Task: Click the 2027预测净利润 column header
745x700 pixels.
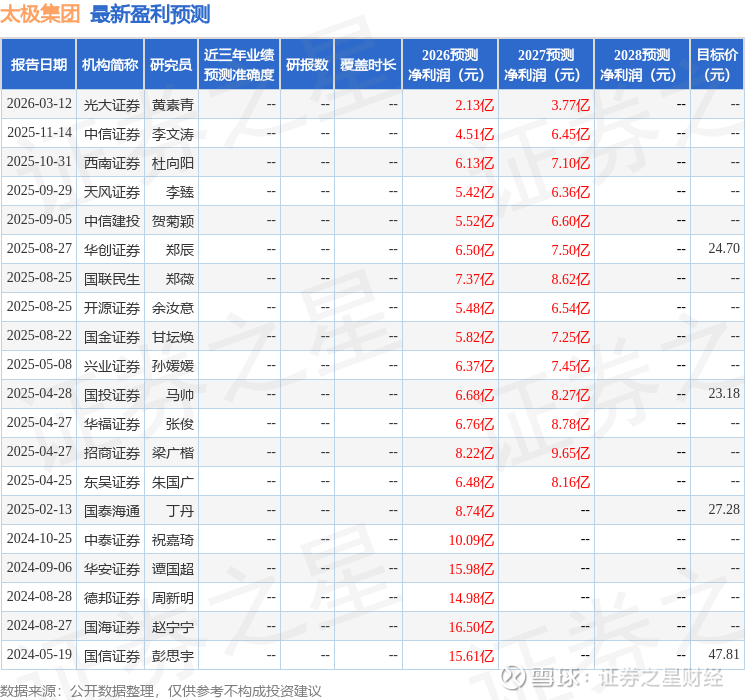Action: (x=545, y=65)
